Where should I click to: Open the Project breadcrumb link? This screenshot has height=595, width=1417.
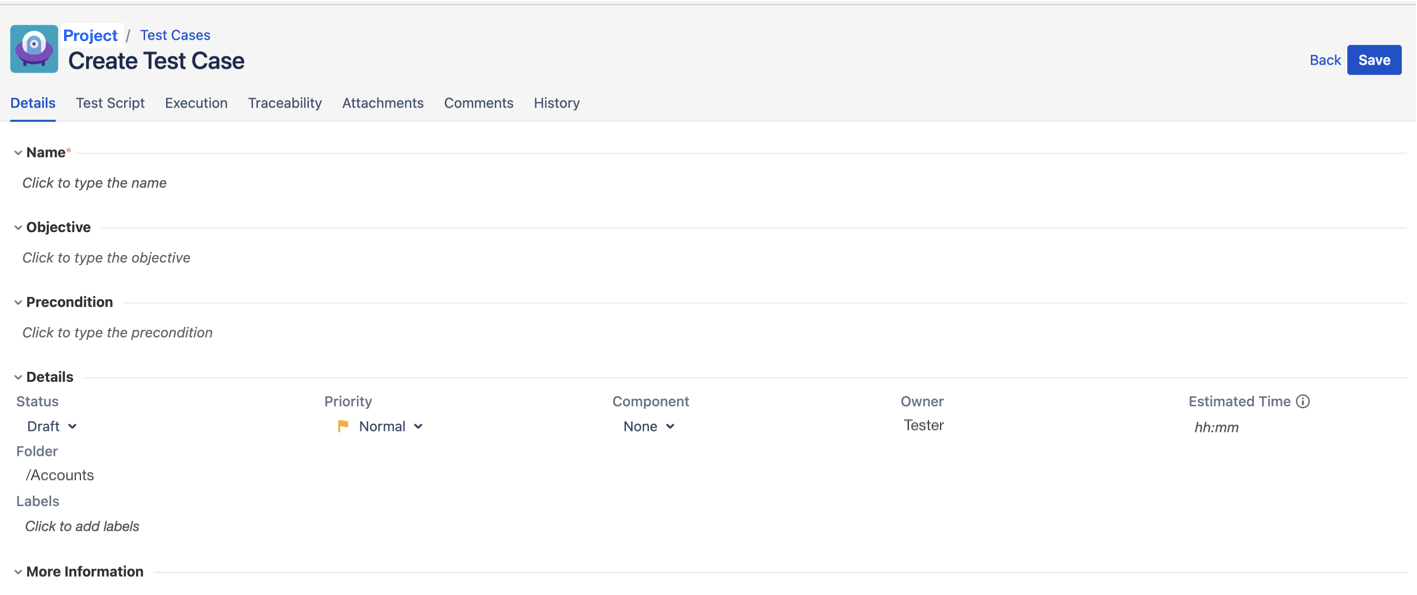coord(90,35)
